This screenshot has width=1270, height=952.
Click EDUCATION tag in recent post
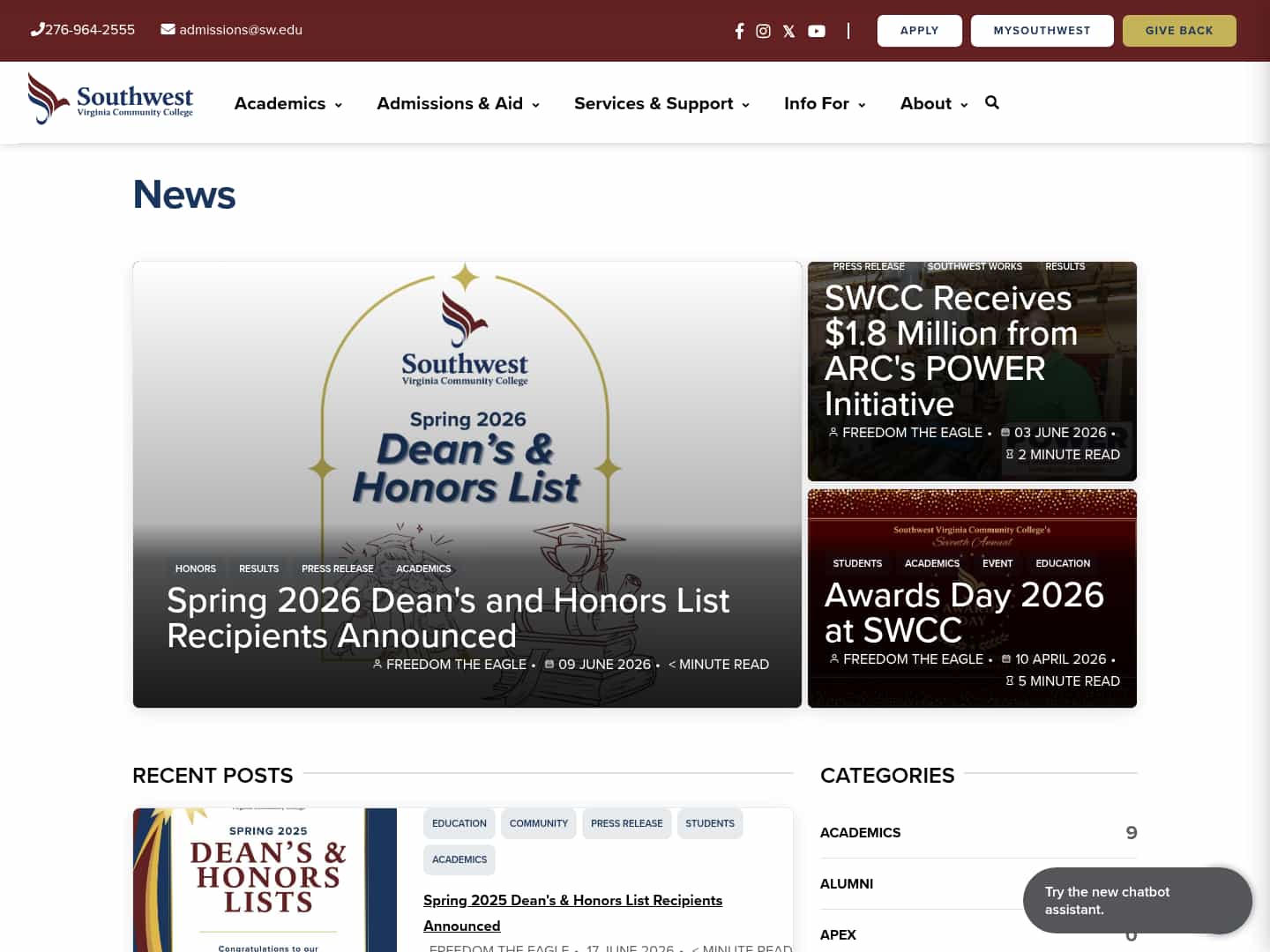coord(459,823)
